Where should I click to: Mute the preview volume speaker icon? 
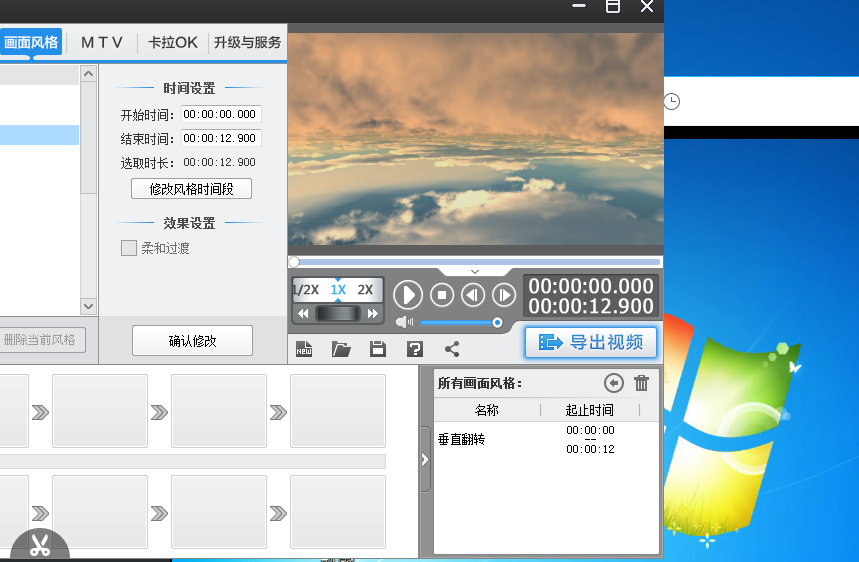coord(404,322)
